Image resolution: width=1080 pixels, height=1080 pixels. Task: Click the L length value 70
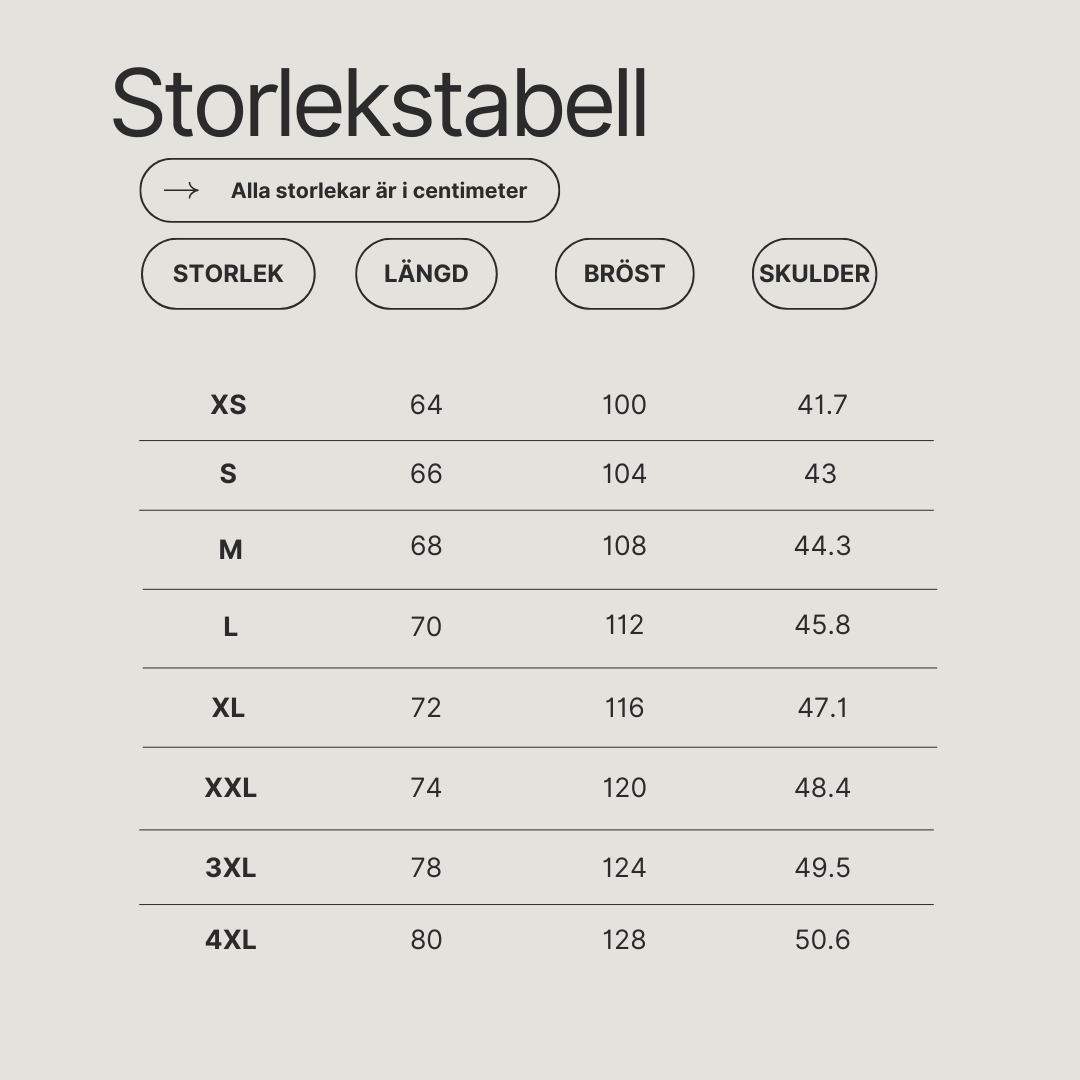pyautogui.click(x=426, y=627)
